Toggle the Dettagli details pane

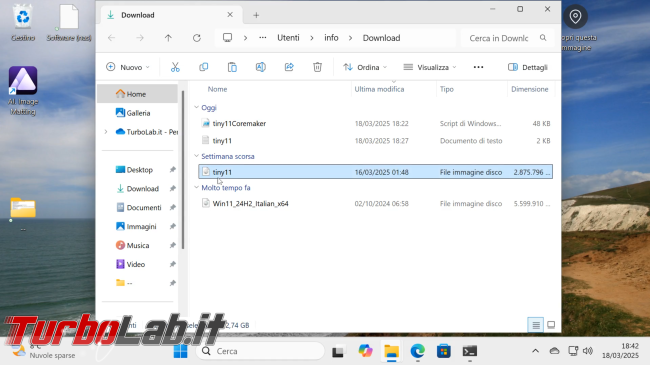pyautogui.click(x=528, y=67)
